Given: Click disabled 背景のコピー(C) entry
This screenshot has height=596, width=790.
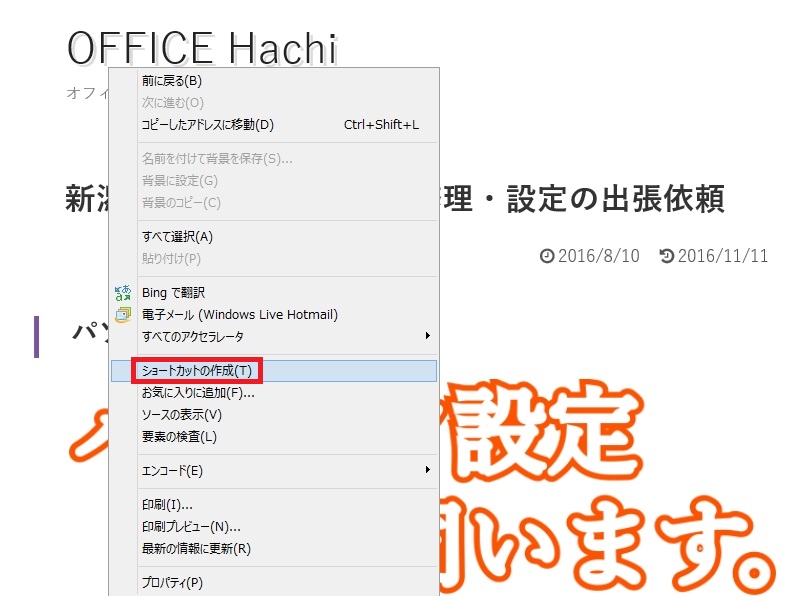Looking at the screenshot, I should pos(274,203).
